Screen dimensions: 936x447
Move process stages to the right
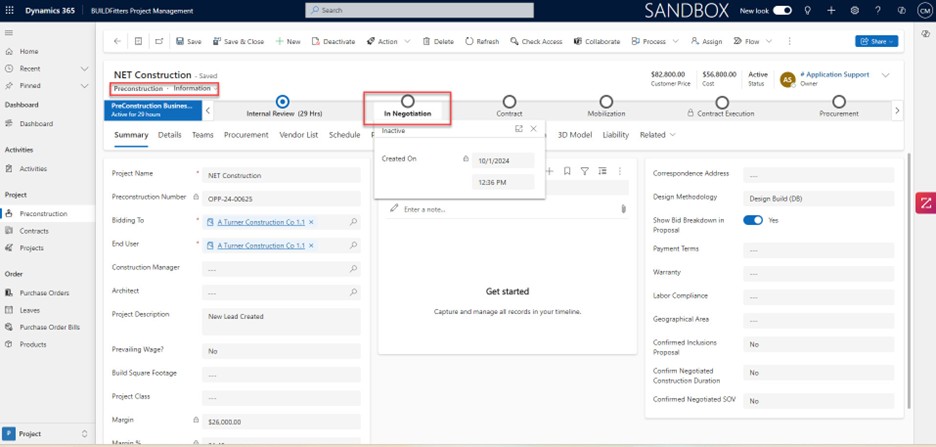[x=897, y=110]
